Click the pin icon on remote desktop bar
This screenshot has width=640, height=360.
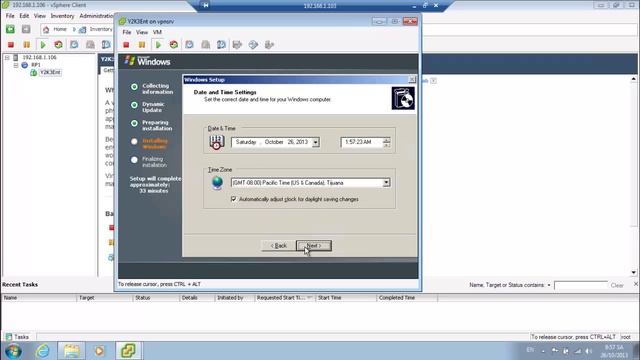(x=206, y=5)
